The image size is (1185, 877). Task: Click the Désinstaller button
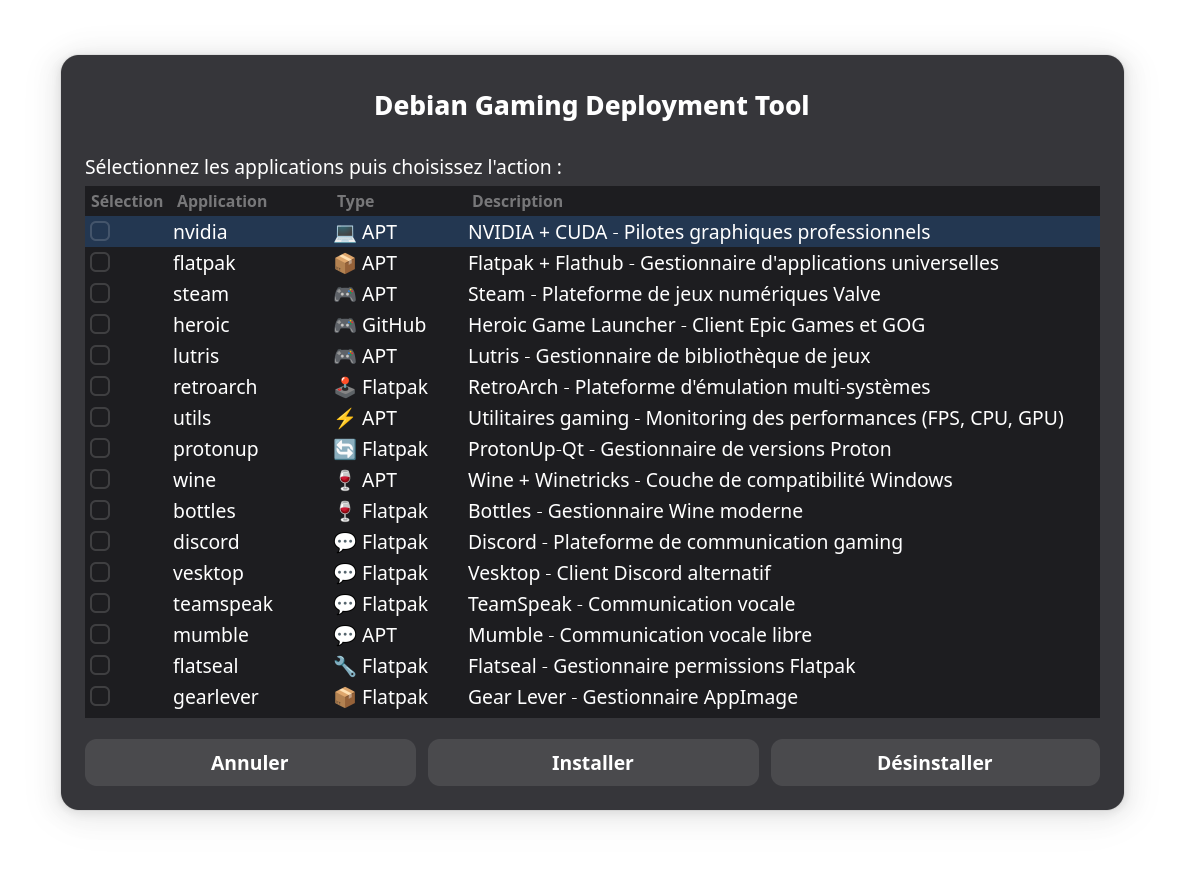(934, 762)
